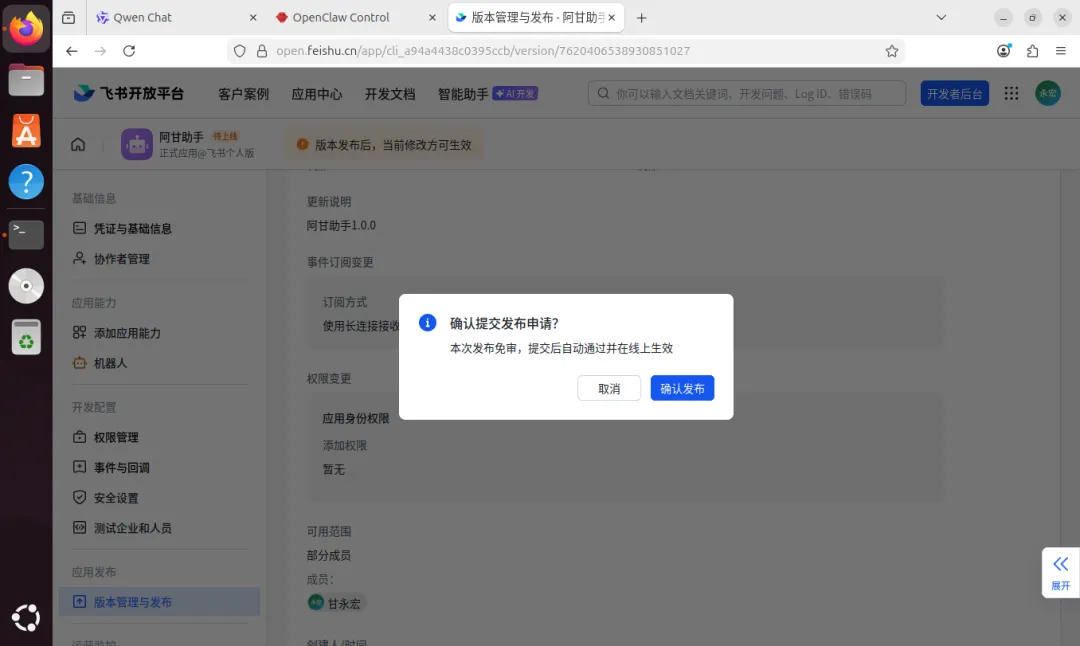Click the padlock site info icon
Screen dimensions: 1080x646
click(262, 51)
